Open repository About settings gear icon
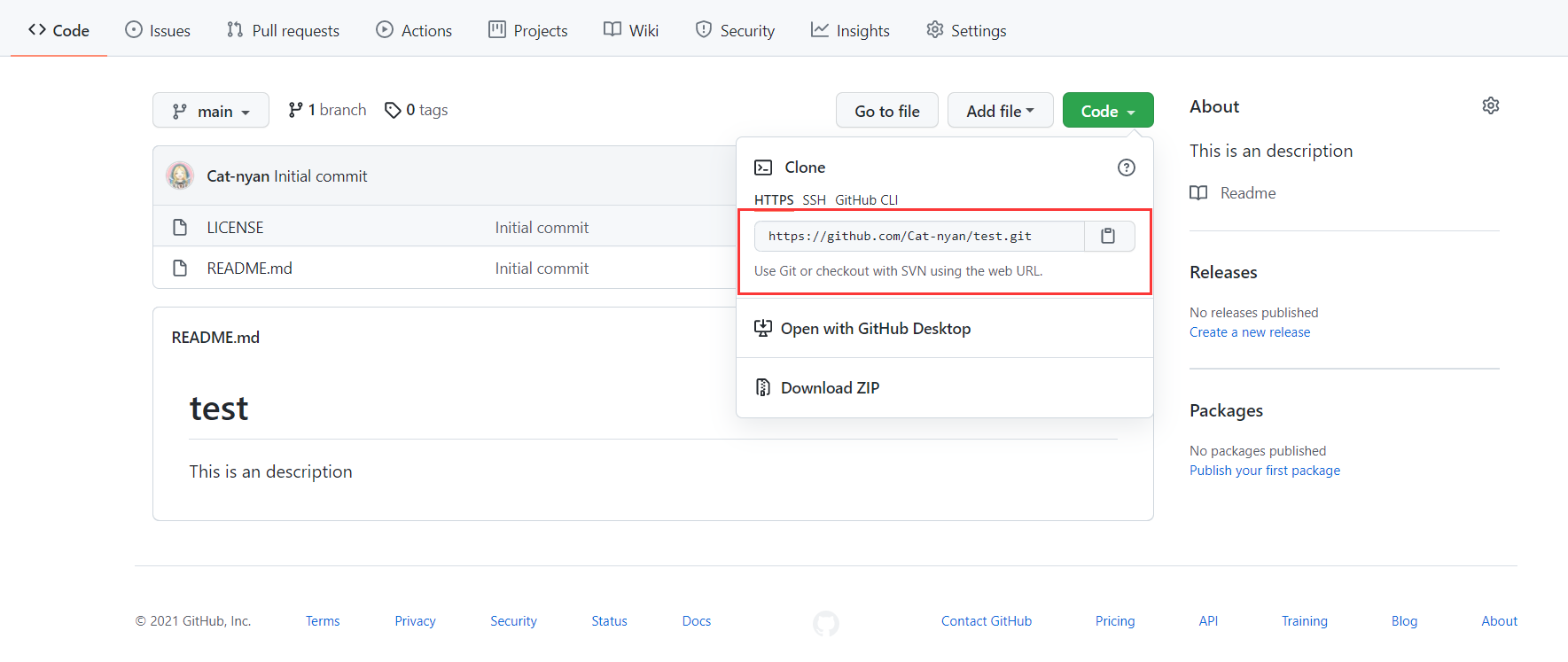 (1490, 105)
